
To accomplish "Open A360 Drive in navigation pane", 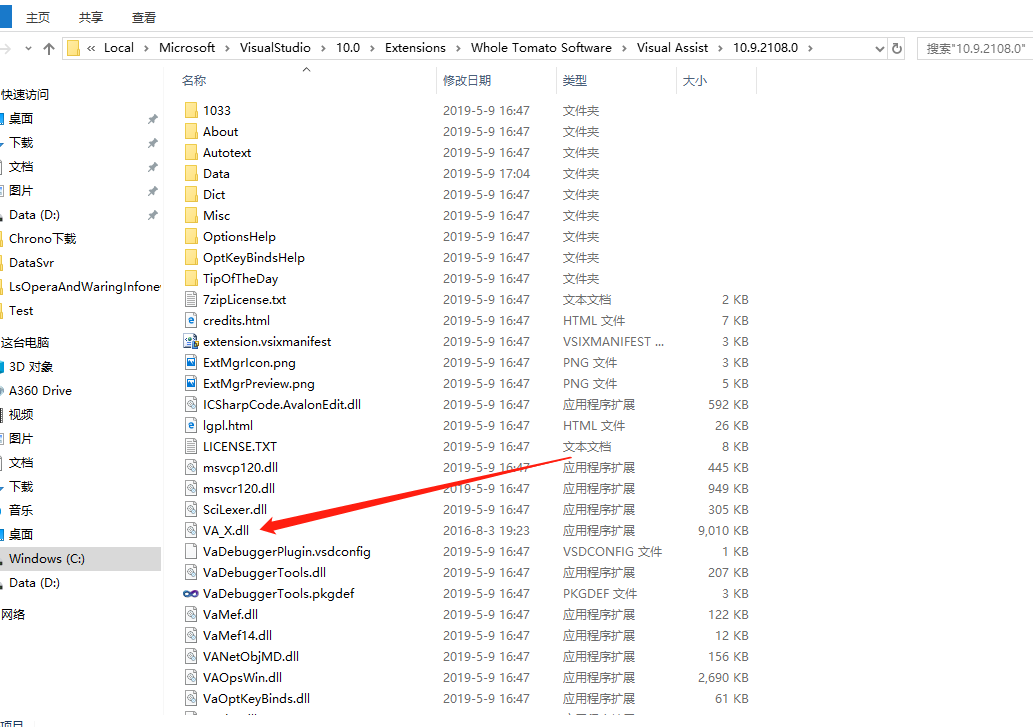I will pyautogui.click(x=40, y=391).
